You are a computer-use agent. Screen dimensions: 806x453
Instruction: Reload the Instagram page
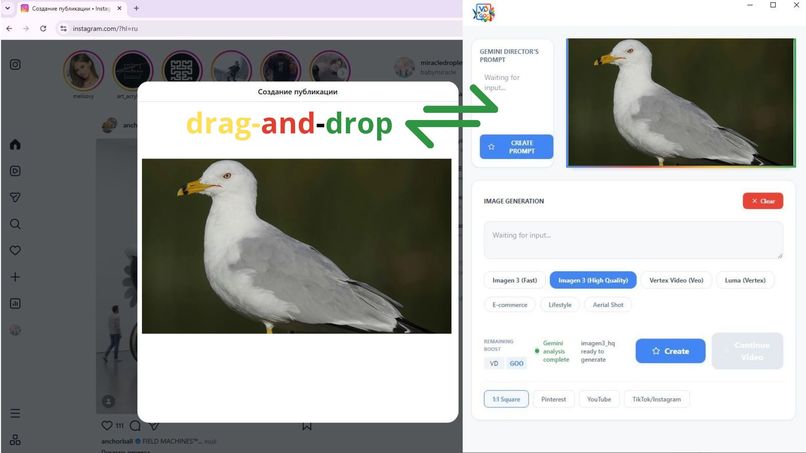click(x=43, y=29)
